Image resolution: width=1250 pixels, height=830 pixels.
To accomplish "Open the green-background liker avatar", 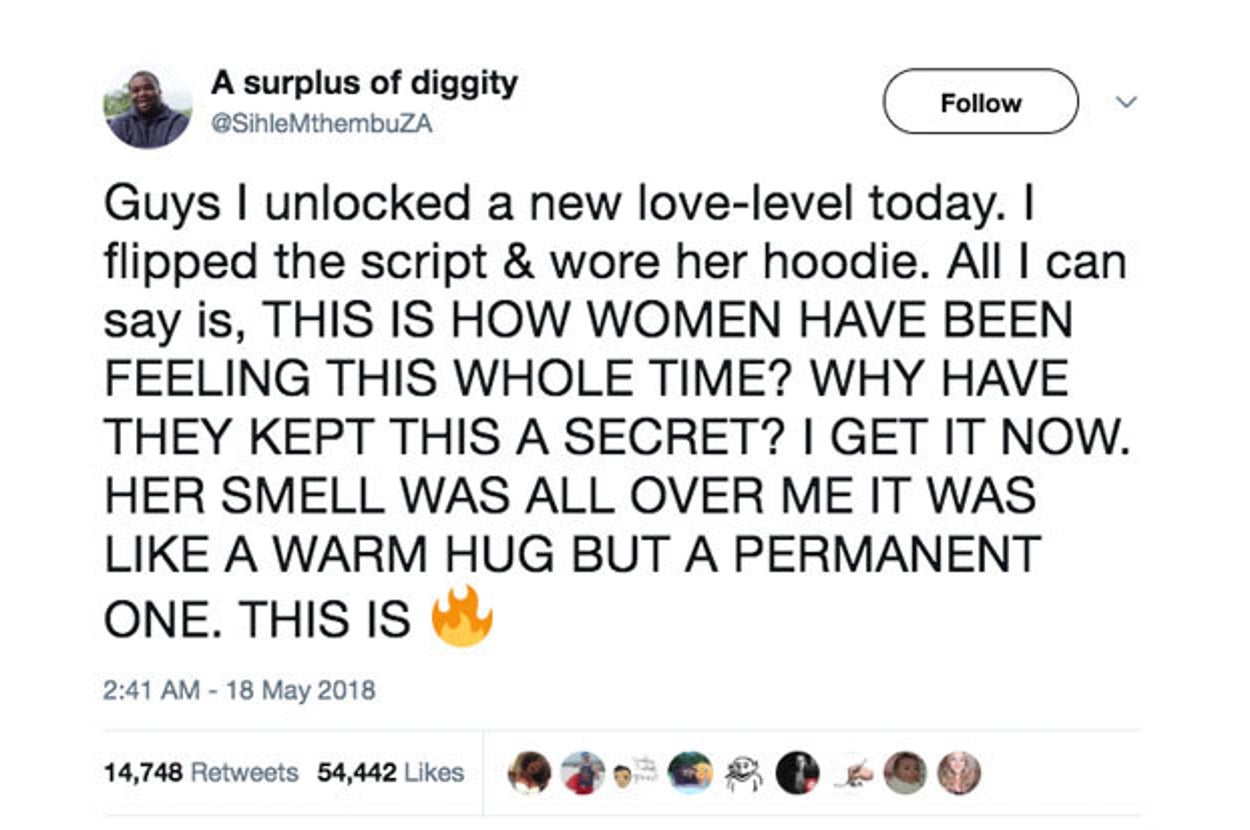I will pos(690,773).
